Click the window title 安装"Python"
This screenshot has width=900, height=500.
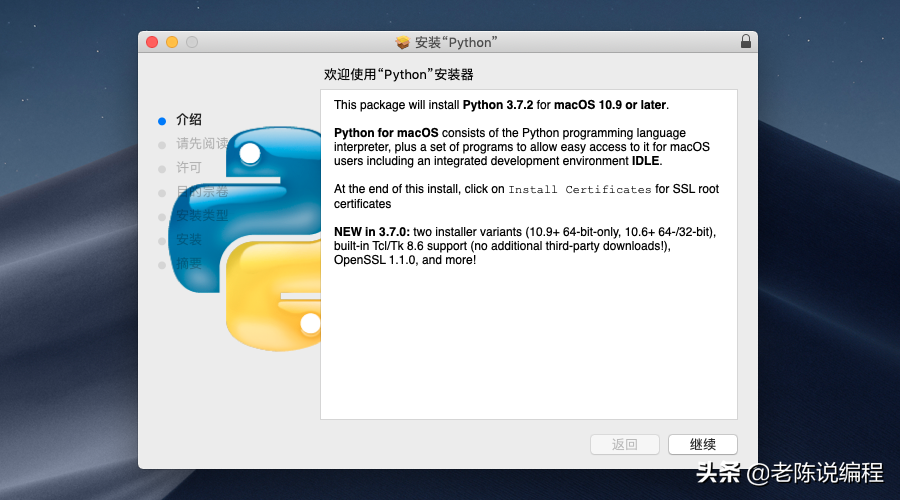tap(456, 42)
